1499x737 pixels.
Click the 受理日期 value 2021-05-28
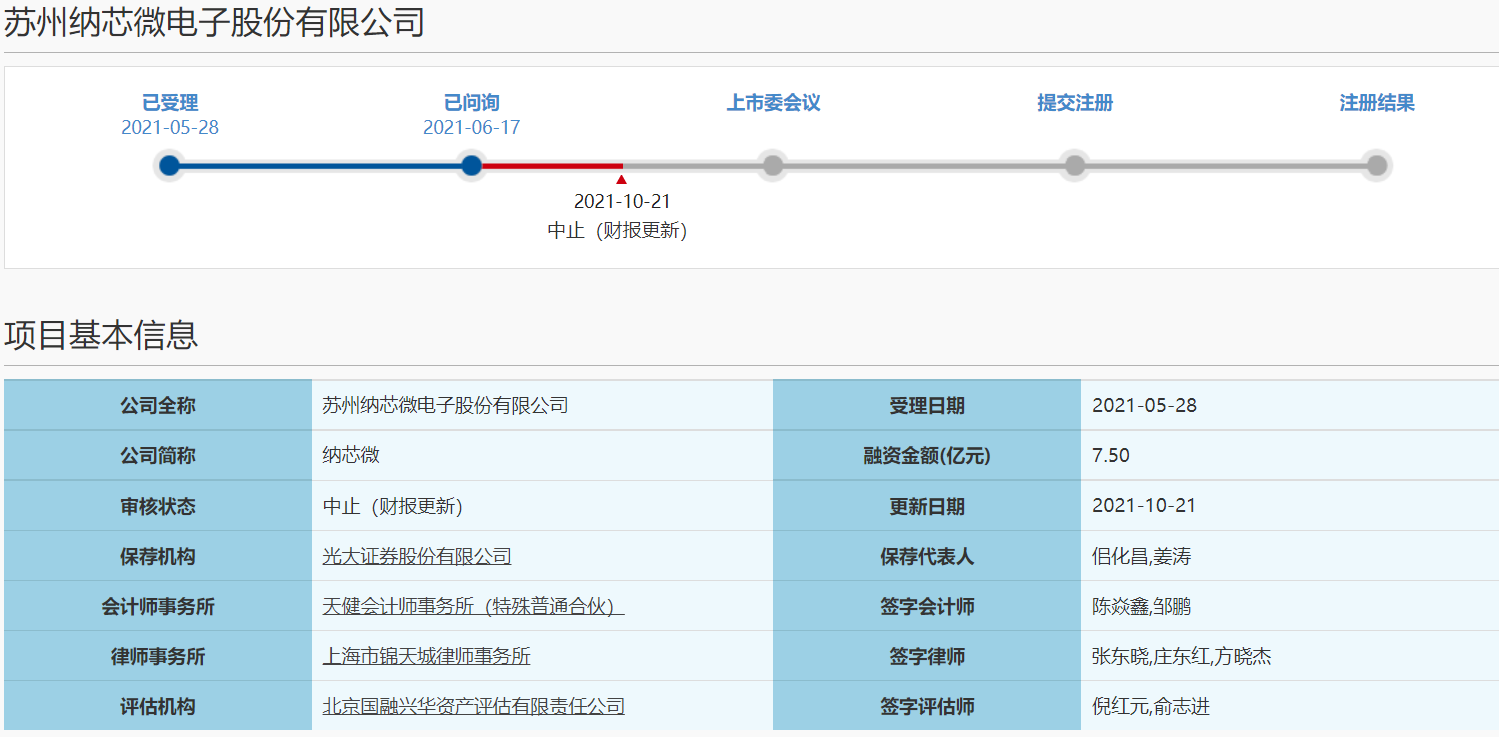tap(1144, 405)
